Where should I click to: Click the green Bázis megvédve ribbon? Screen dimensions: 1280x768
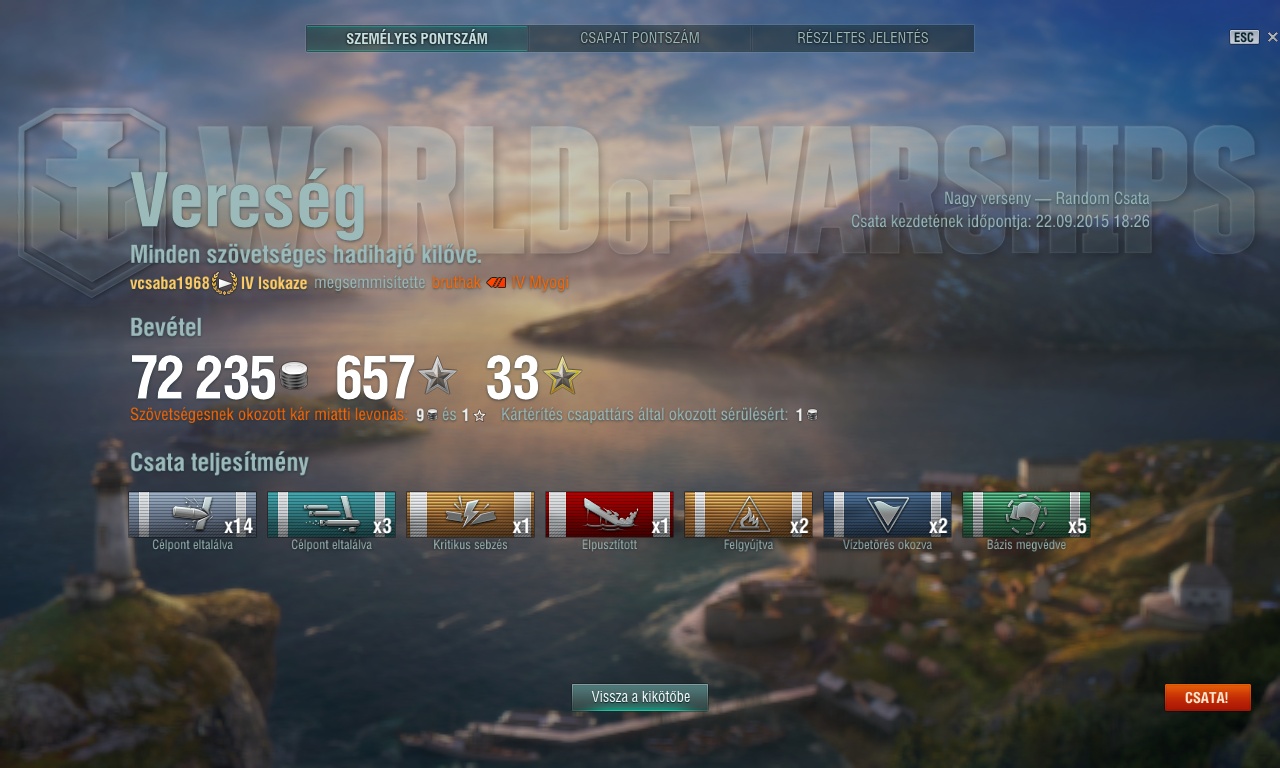coord(1026,514)
